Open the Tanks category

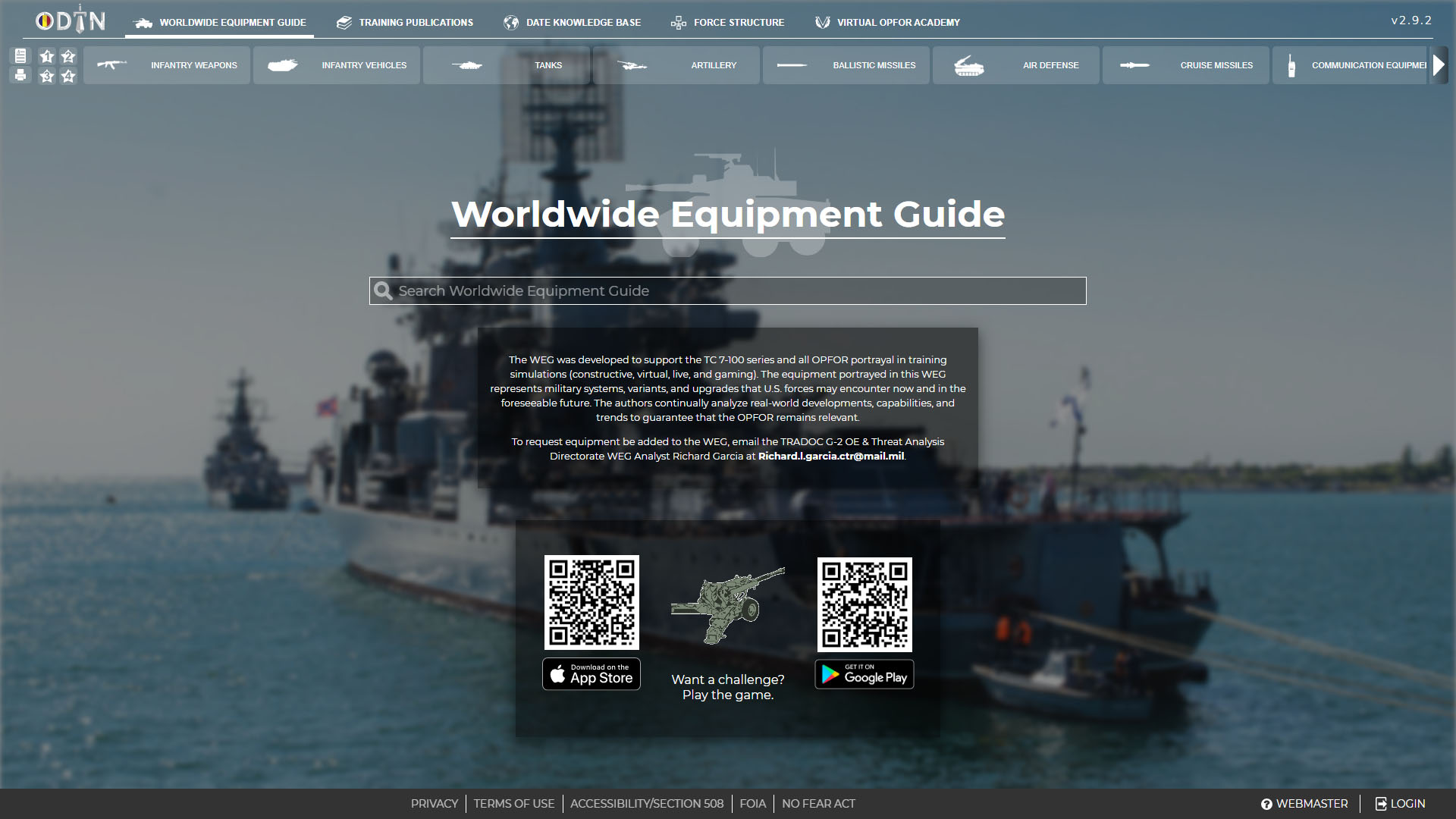click(506, 65)
